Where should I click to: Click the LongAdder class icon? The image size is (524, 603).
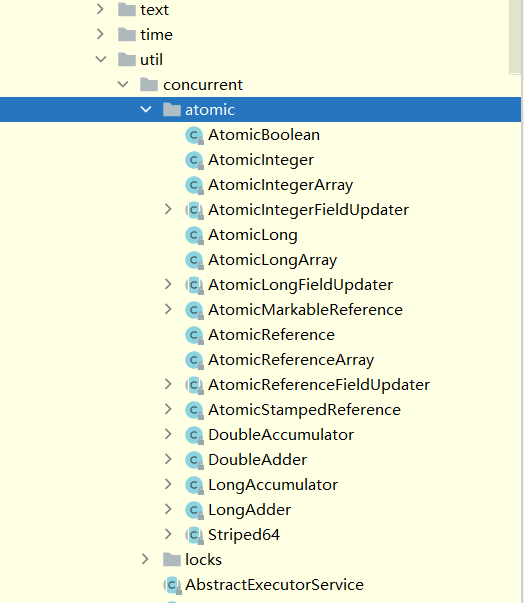[x=194, y=510]
